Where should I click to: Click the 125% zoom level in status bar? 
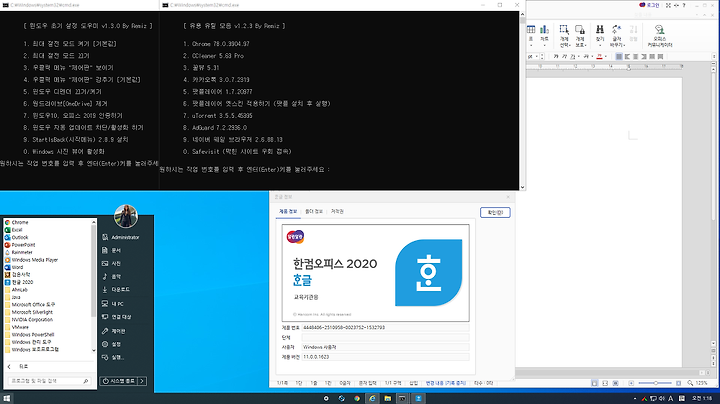pos(701,383)
